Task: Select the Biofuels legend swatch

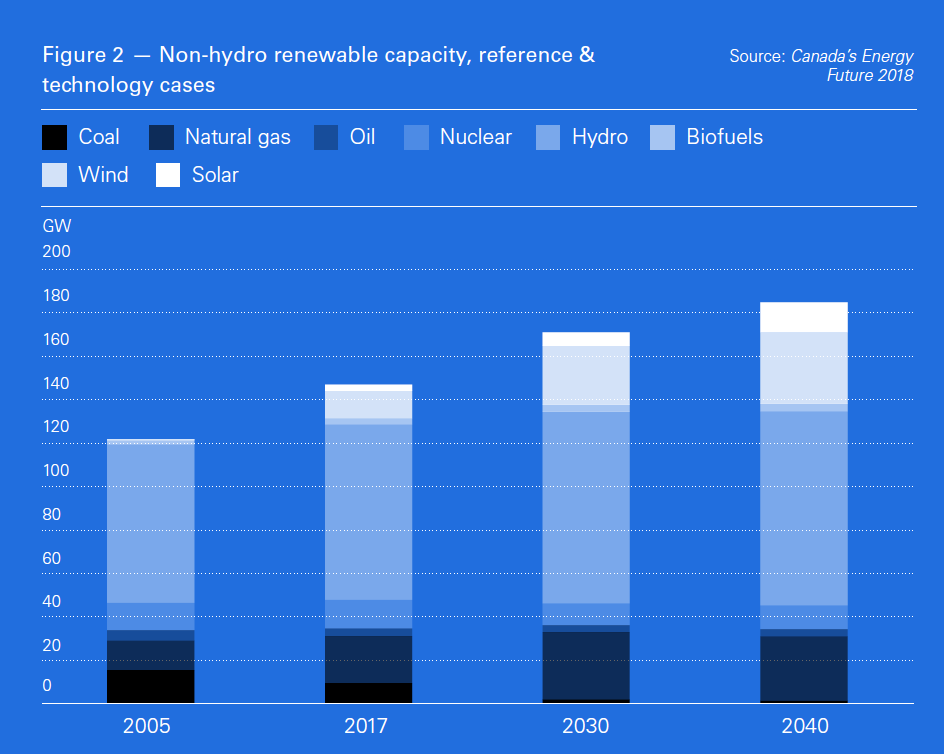Action: click(662, 137)
